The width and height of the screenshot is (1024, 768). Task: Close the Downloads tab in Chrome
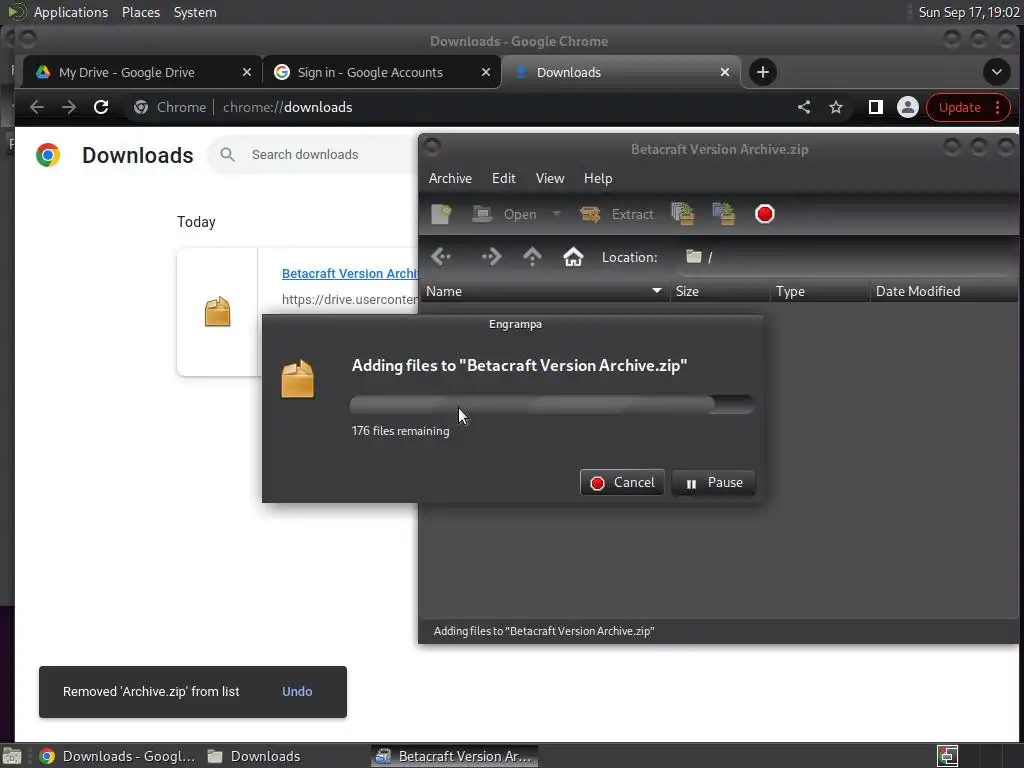(725, 72)
